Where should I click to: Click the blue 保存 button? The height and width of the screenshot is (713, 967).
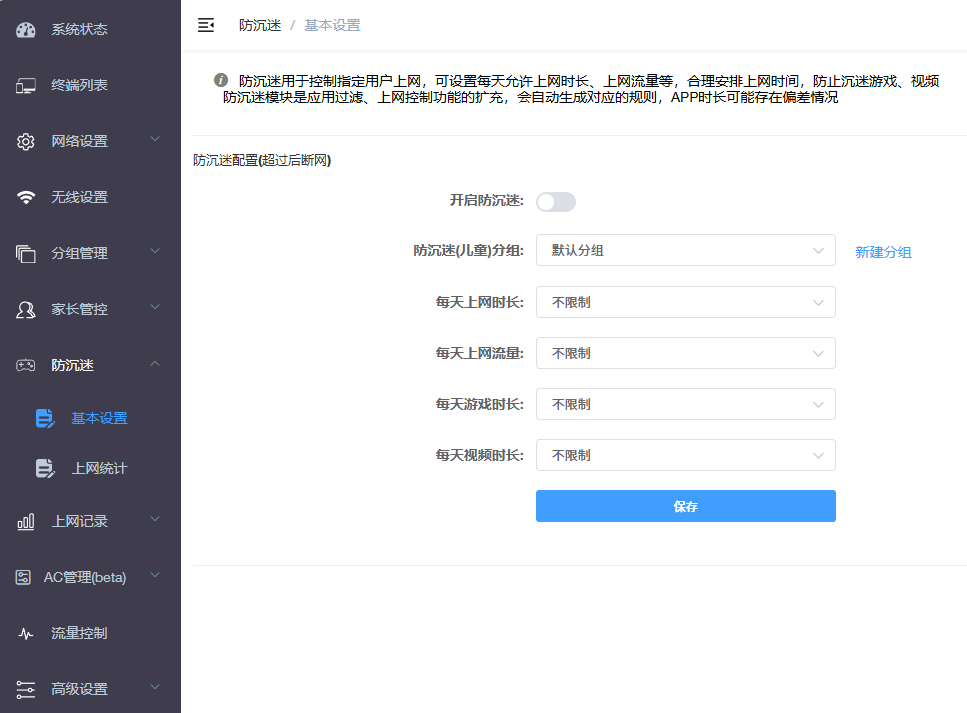(x=685, y=506)
